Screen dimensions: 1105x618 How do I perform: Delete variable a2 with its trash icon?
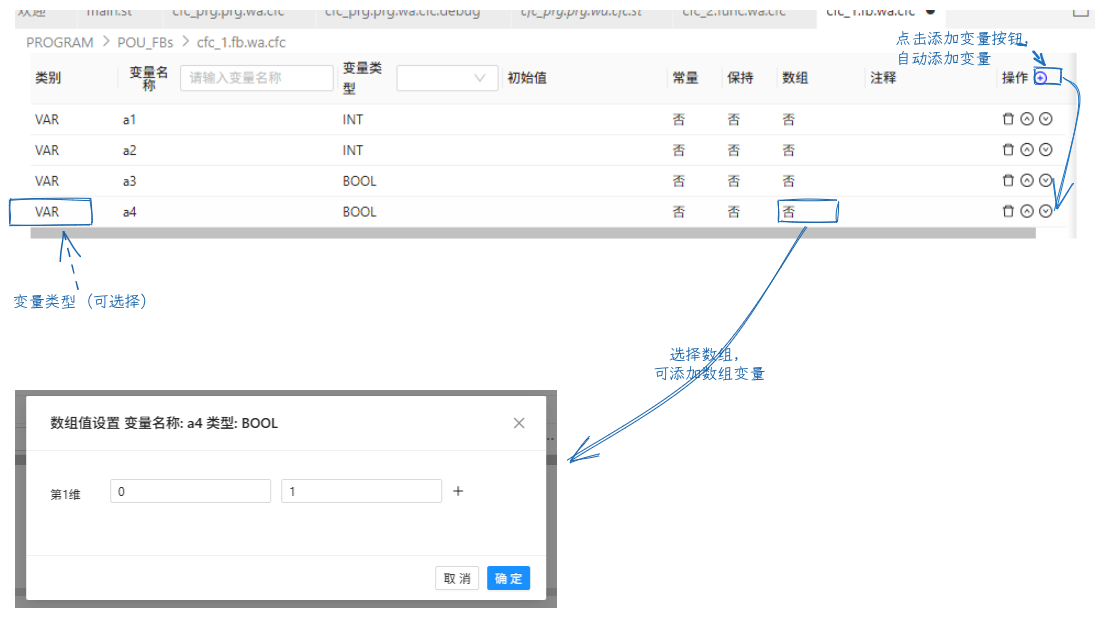(1008, 149)
